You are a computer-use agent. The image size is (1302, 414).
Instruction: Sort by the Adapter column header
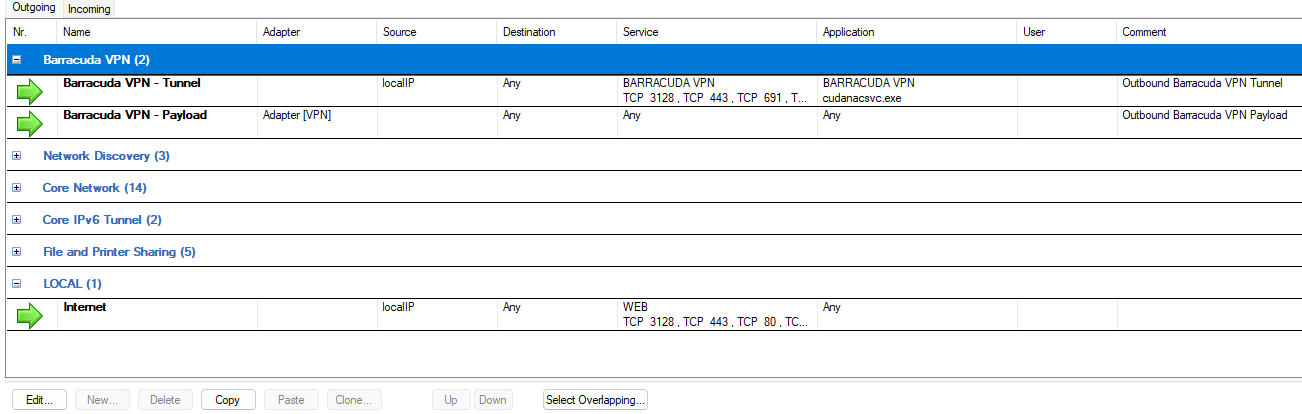click(x=316, y=32)
